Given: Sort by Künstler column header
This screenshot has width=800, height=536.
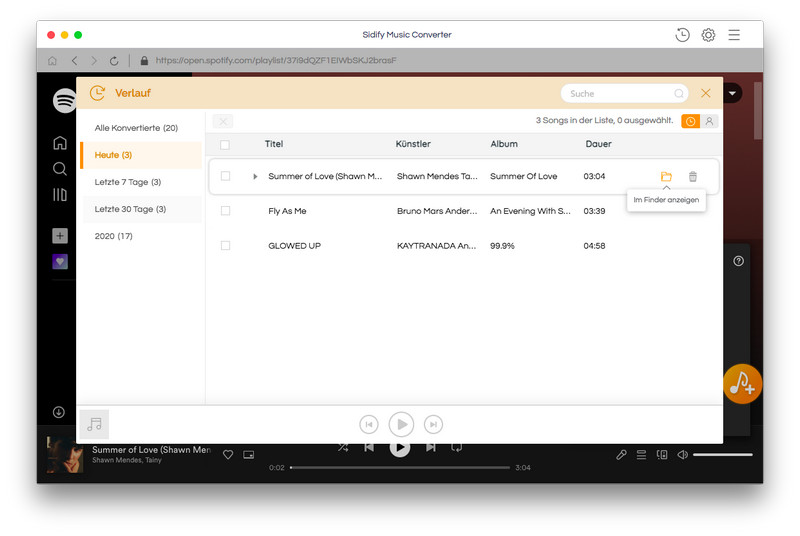Looking at the screenshot, I should [413, 144].
